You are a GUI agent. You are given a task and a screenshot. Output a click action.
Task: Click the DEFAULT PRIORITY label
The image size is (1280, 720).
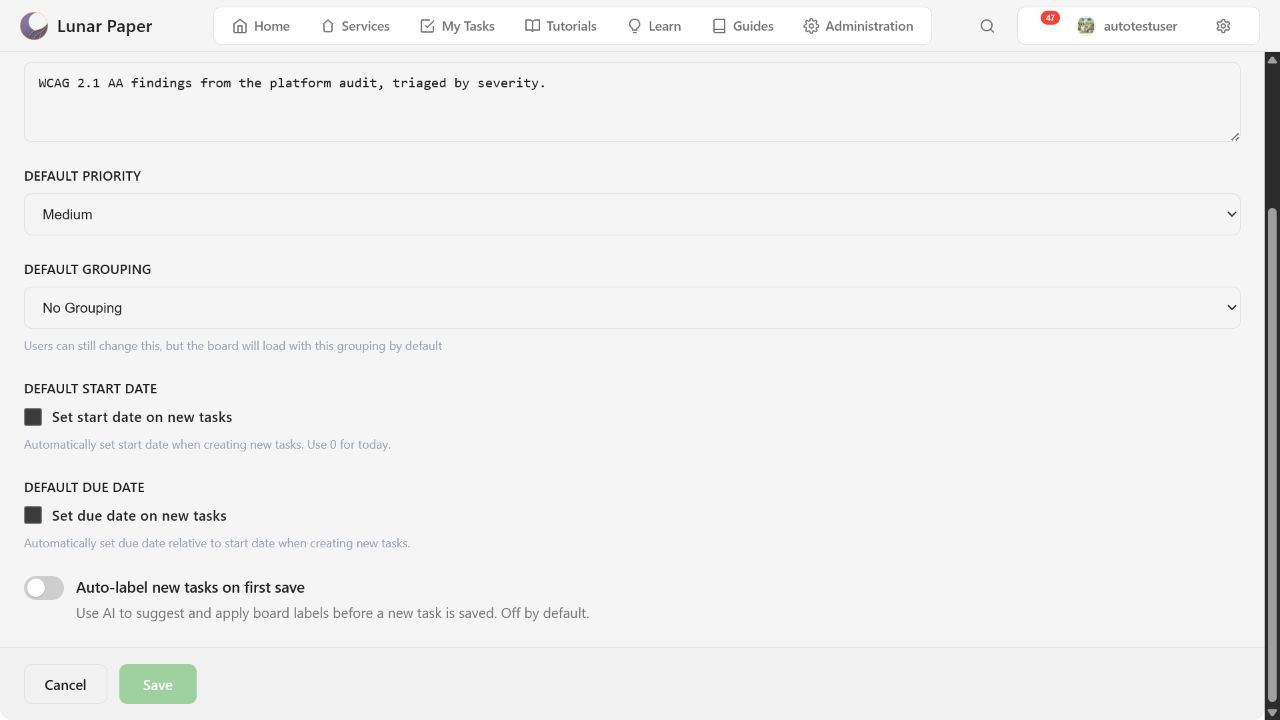click(x=82, y=176)
